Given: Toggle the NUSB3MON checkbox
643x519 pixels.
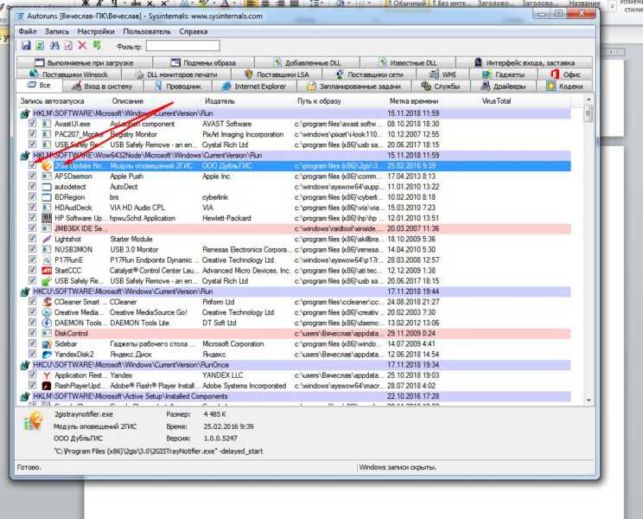Looking at the screenshot, I should tap(32, 249).
